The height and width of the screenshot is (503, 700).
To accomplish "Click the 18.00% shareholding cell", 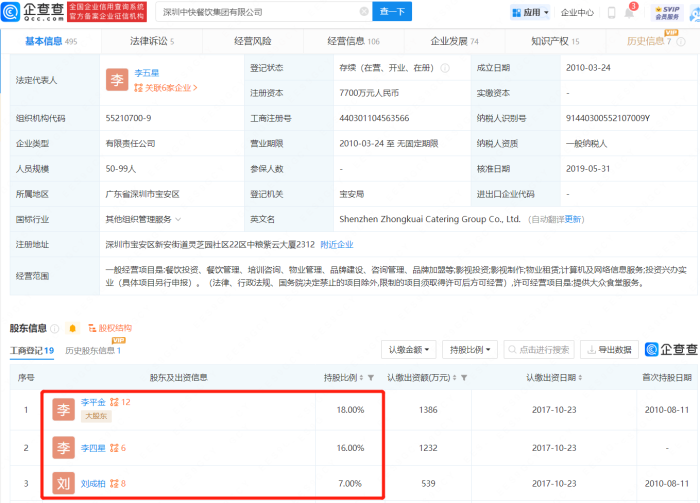I will 350,410.
